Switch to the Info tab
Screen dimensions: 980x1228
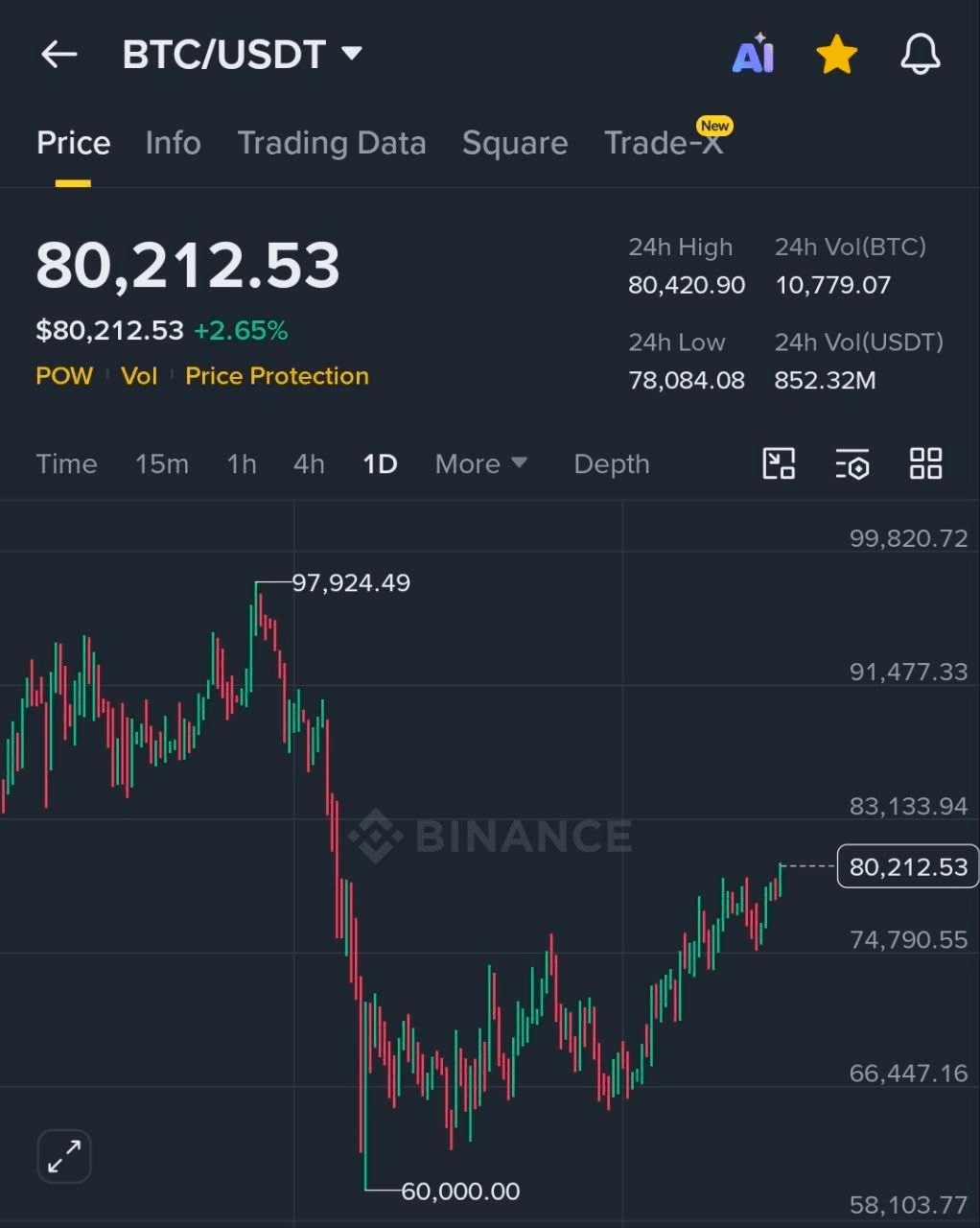(x=173, y=143)
